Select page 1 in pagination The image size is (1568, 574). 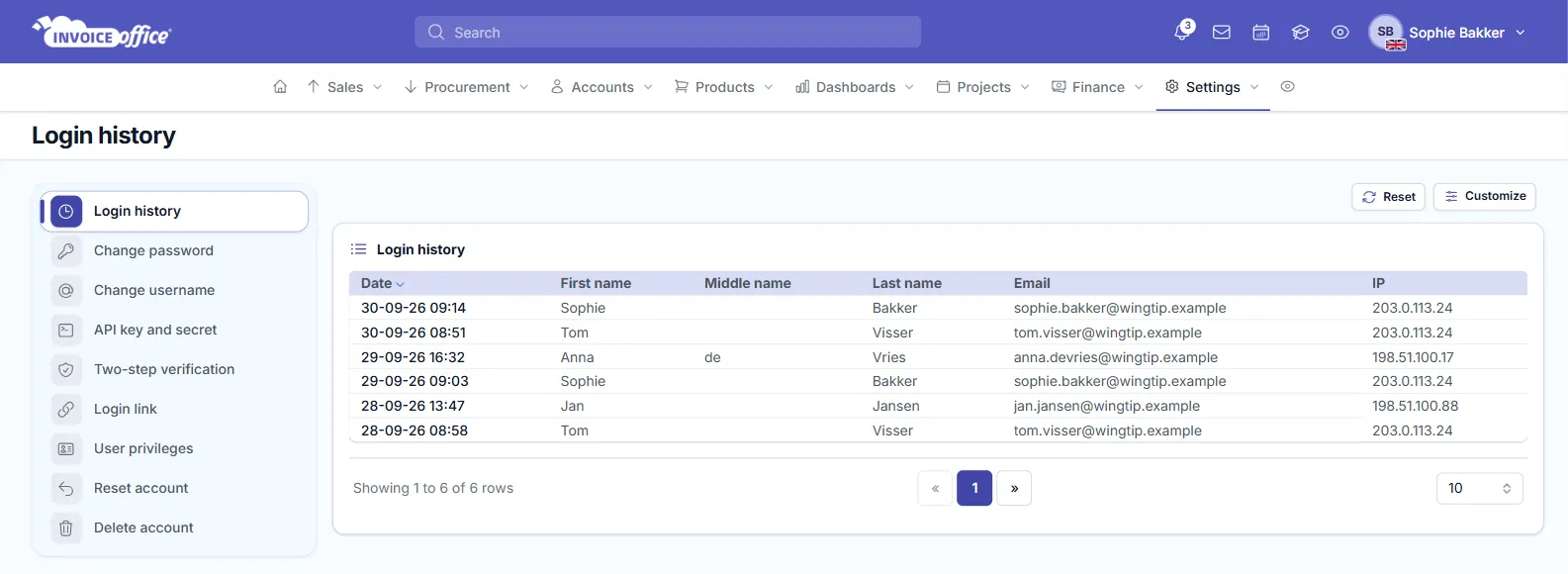[974, 488]
